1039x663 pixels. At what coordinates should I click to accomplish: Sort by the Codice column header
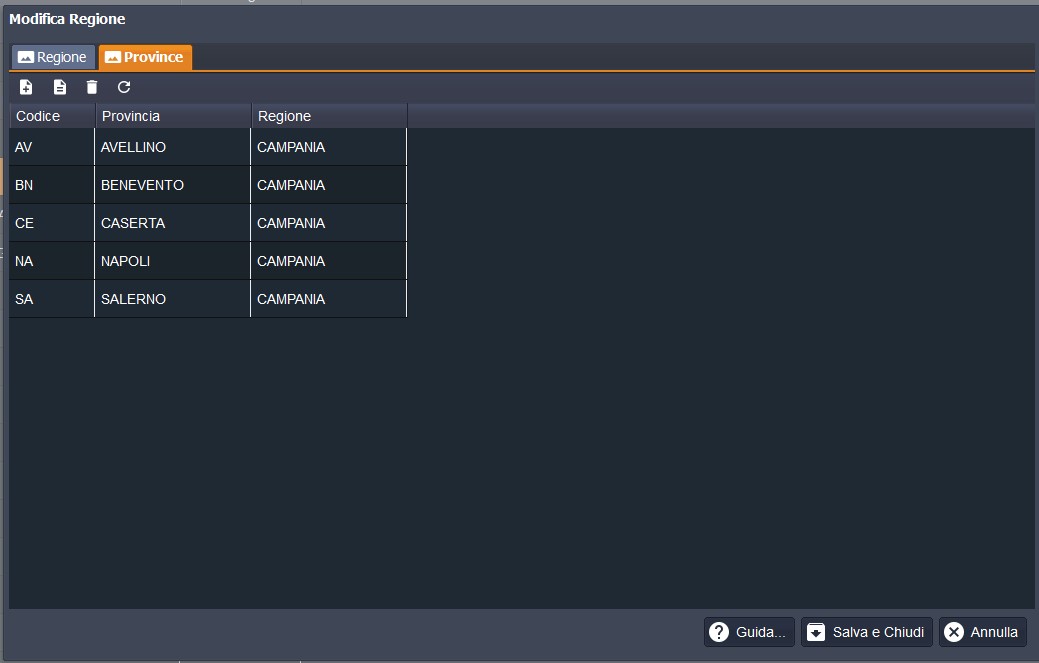point(52,116)
